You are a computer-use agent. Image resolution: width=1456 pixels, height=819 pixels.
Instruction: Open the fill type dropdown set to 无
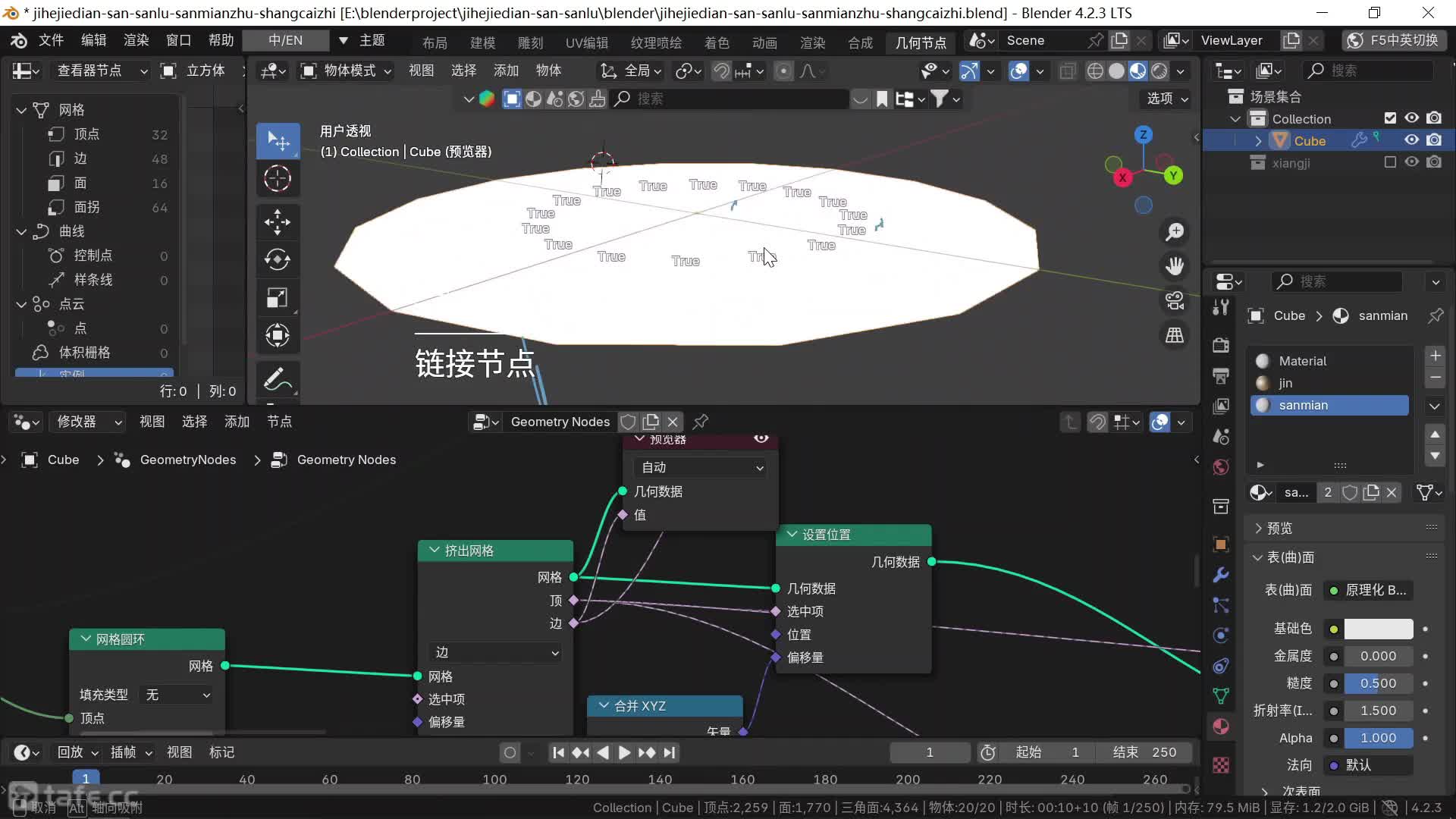pos(177,695)
